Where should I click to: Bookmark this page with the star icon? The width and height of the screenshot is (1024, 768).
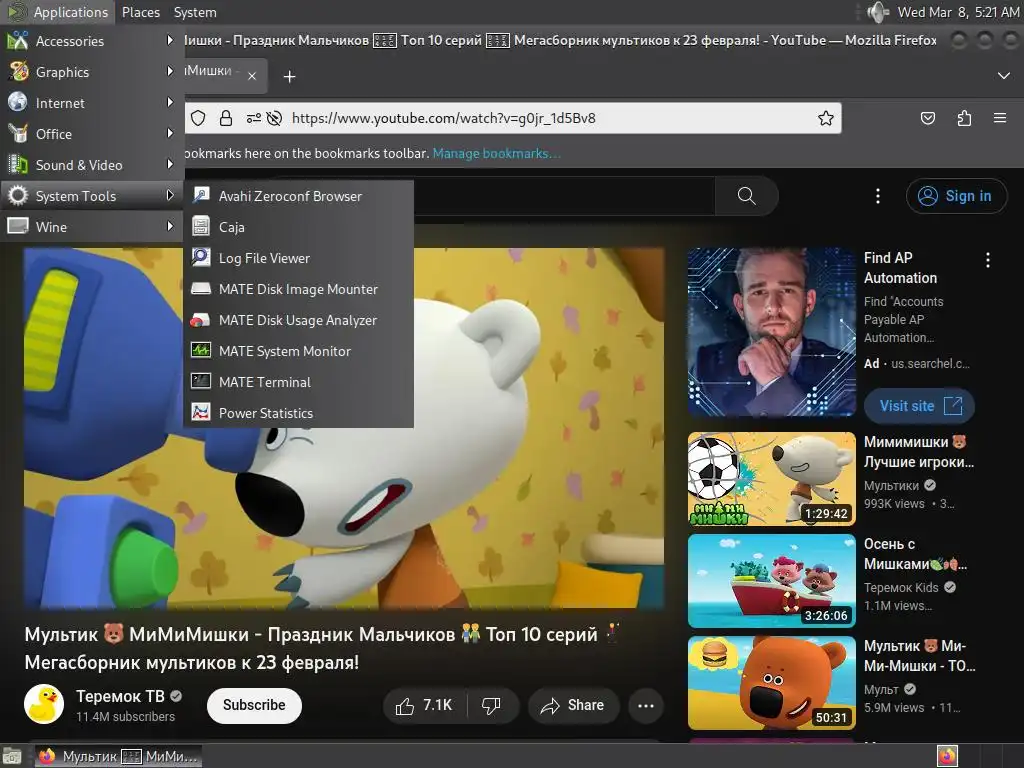(825, 118)
